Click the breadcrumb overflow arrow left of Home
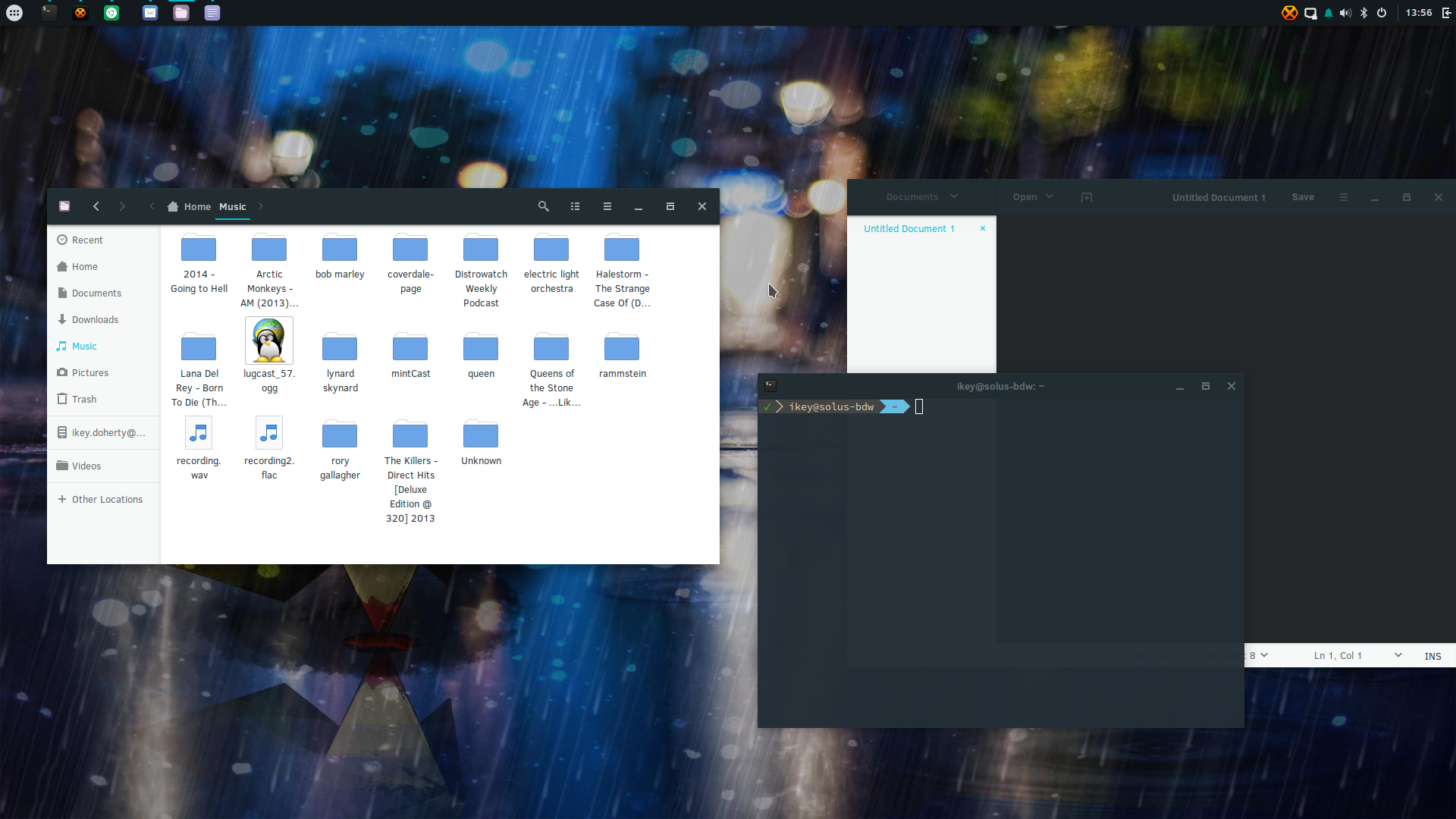Screen dimensions: 1456x819 [x=152, y=206]
